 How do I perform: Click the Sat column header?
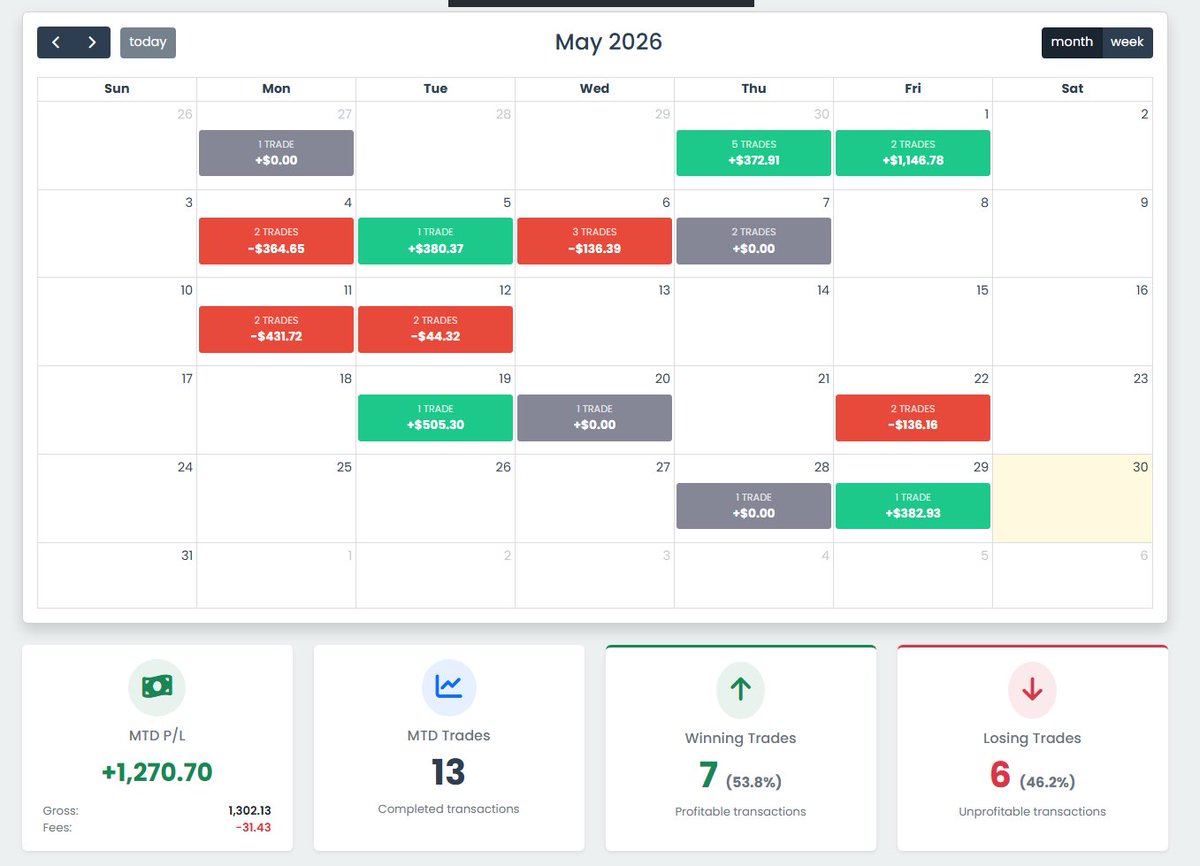(x=1072, y=88)
